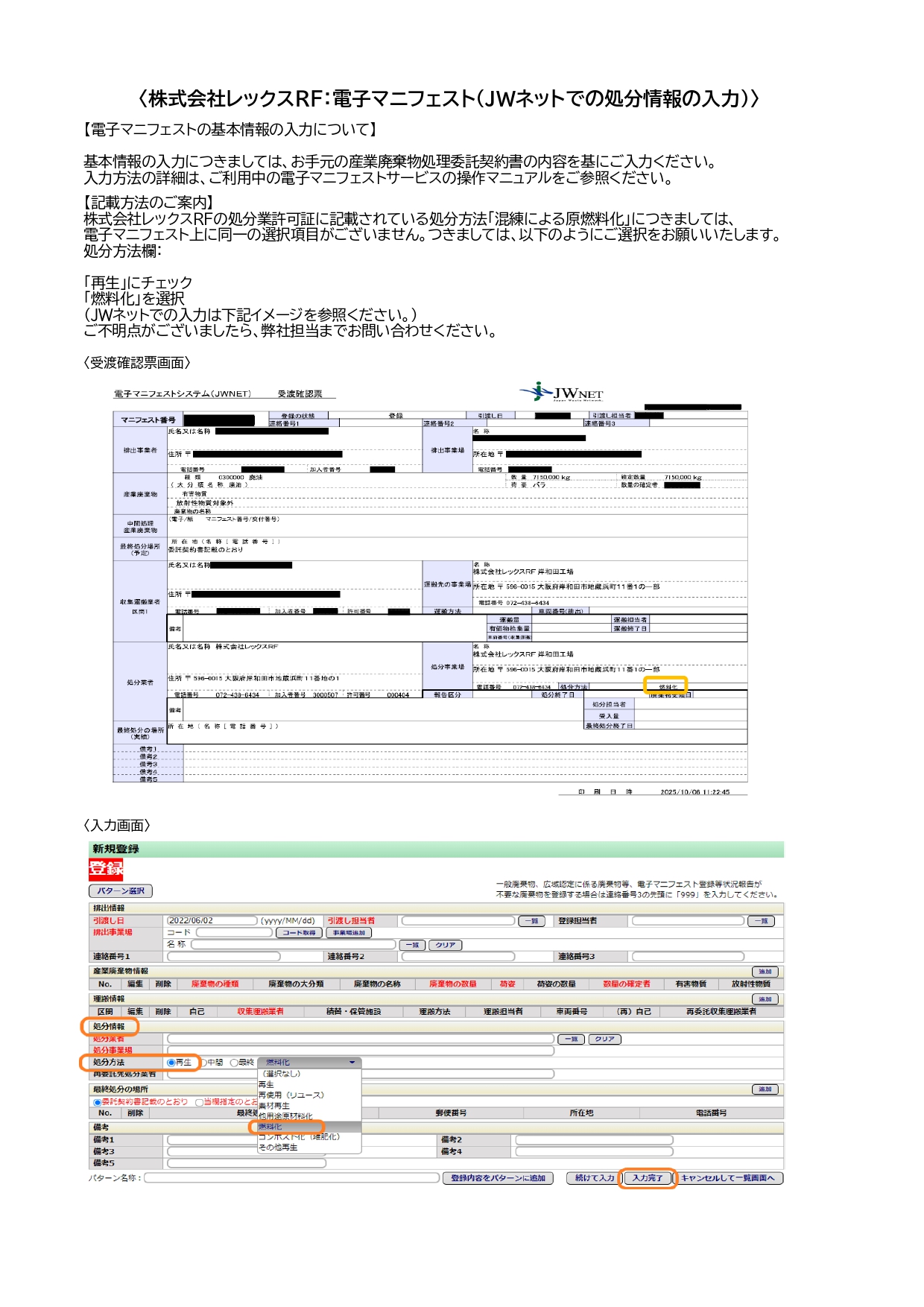The height and width of the screenshot is (1307, 924).
Task: Select the 中間 disposal method option
Action: (x=203, y=1063)
